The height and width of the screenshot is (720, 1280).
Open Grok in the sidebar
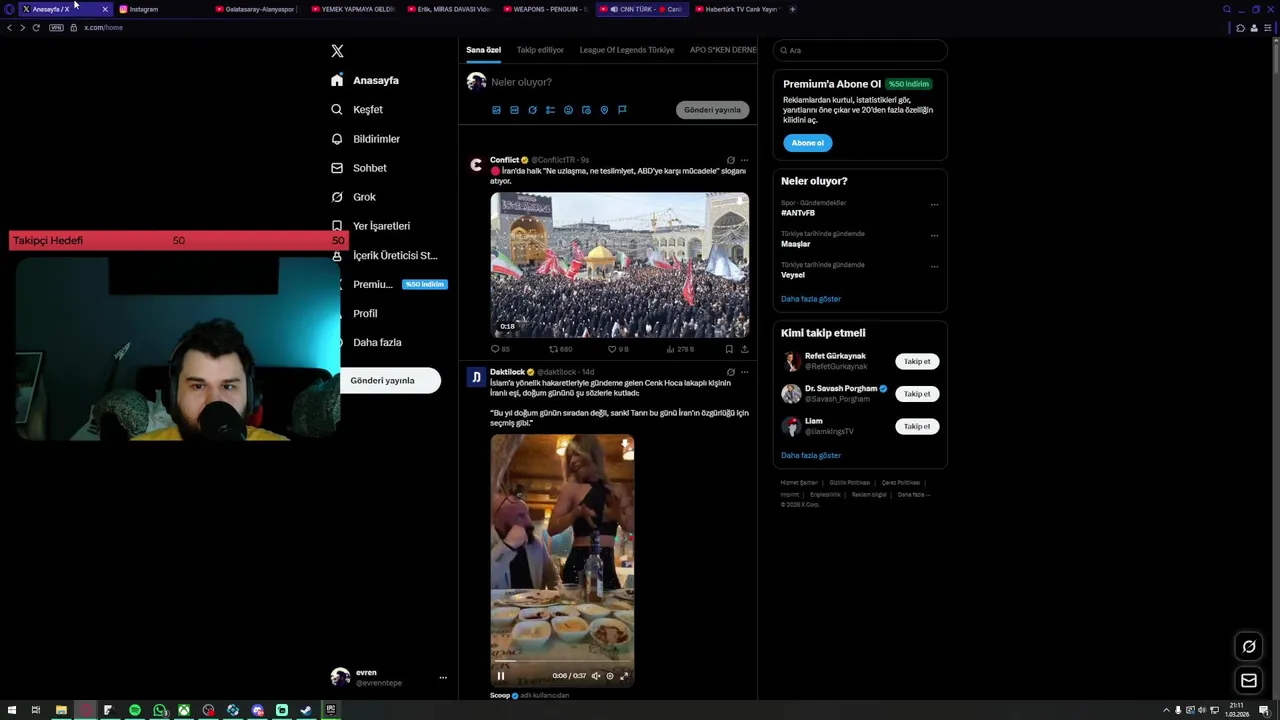click(353, 197)
